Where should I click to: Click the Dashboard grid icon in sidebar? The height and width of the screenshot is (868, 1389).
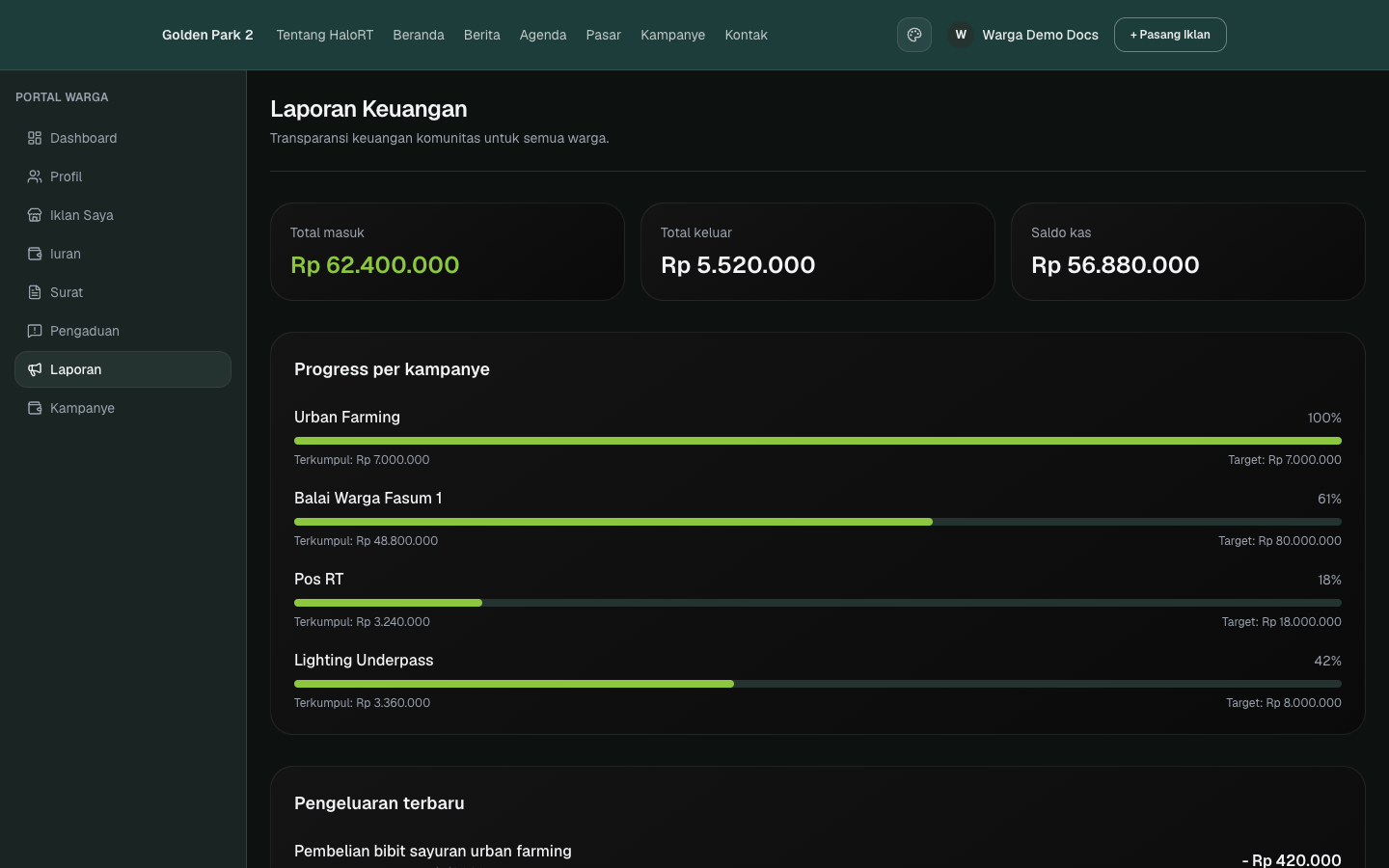pos(35,138)
